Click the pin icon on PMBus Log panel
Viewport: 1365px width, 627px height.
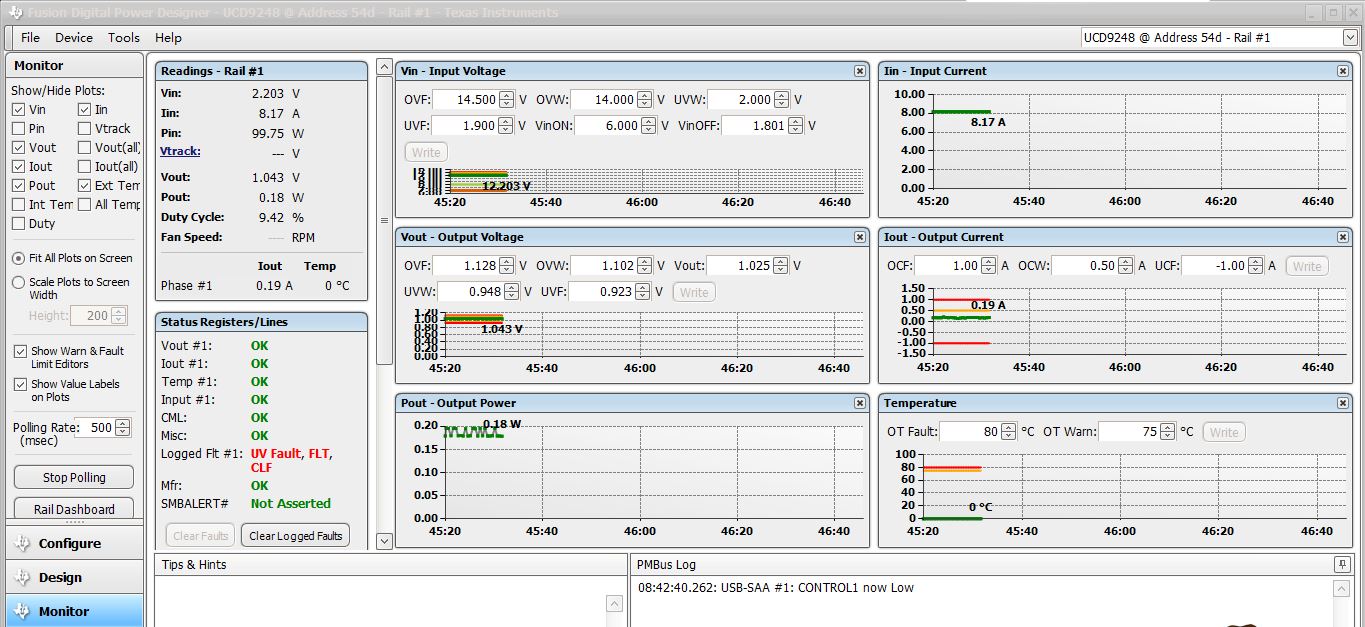pyautogui.click(x=1342, y=565)
